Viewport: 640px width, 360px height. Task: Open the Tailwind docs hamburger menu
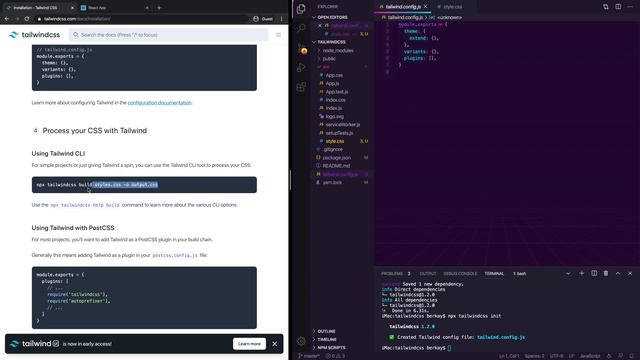[278, 35]
